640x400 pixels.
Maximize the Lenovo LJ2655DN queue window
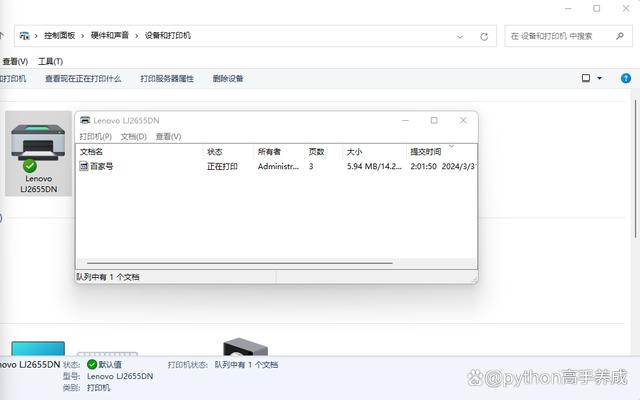pyautogui.click(x=434, y=120)
